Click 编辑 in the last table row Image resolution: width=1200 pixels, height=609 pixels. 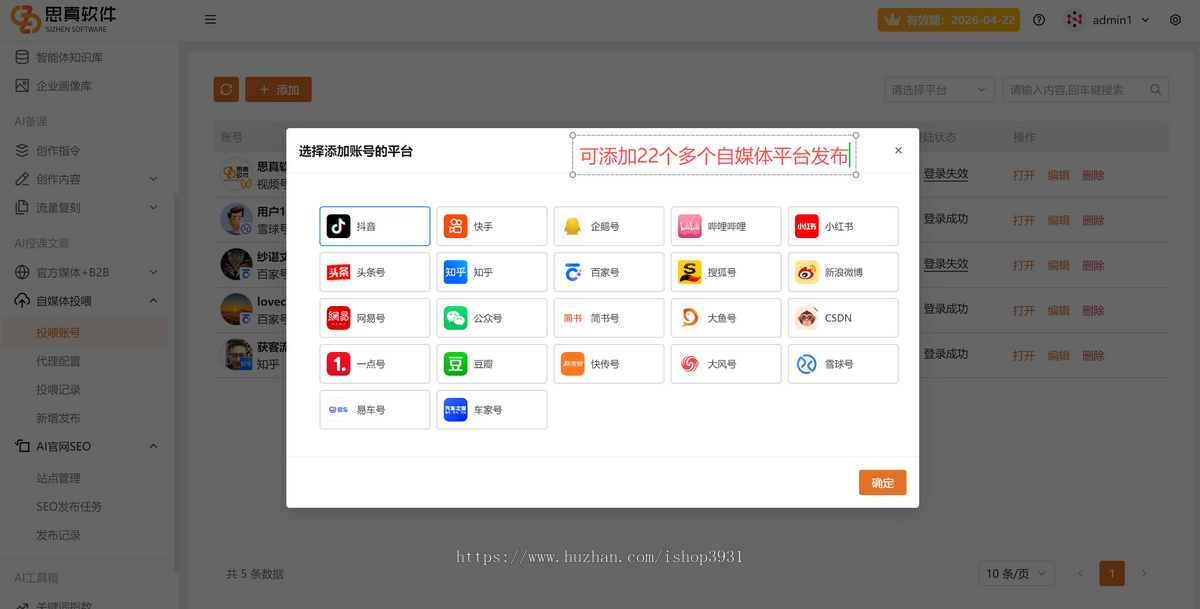[1058, 355]
